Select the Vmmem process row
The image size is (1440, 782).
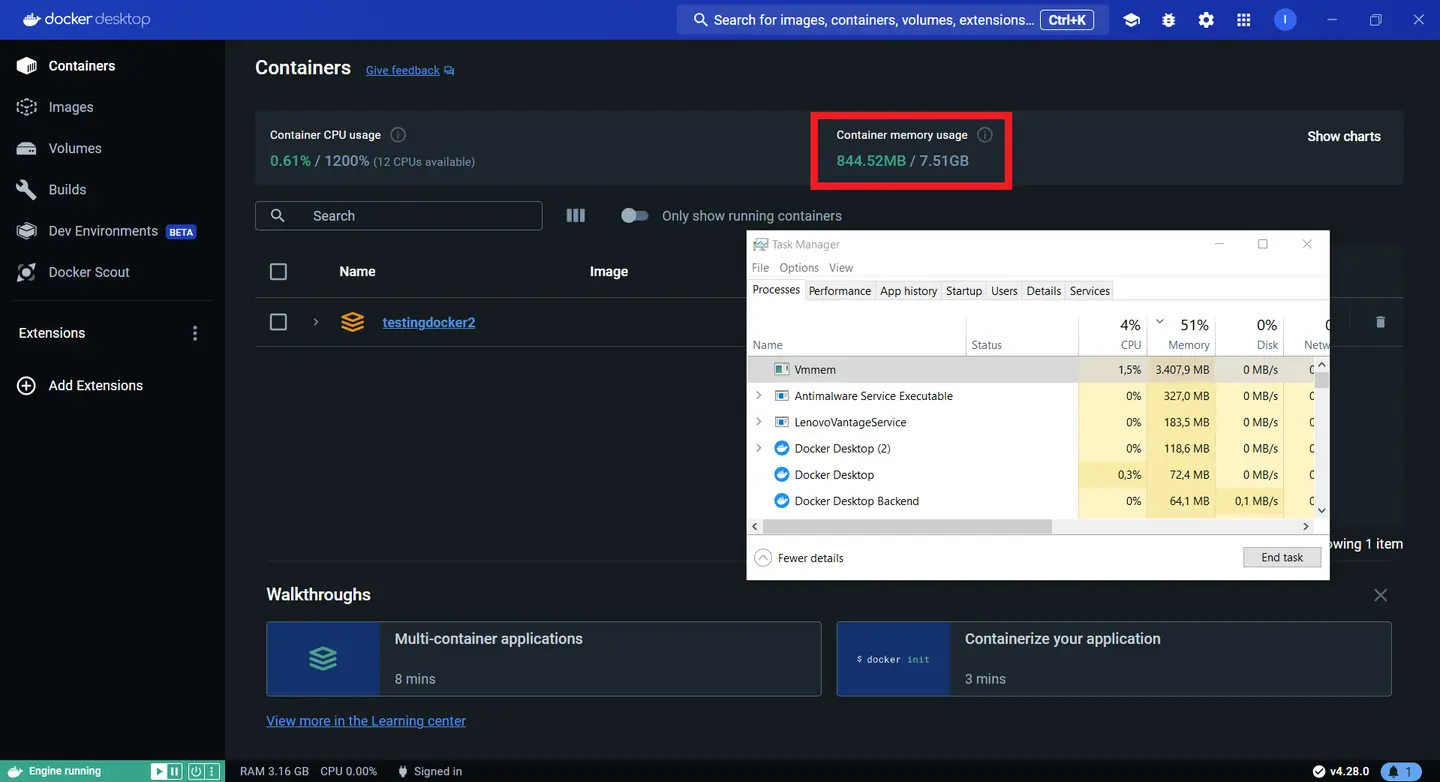click(x=1031, y=370)
